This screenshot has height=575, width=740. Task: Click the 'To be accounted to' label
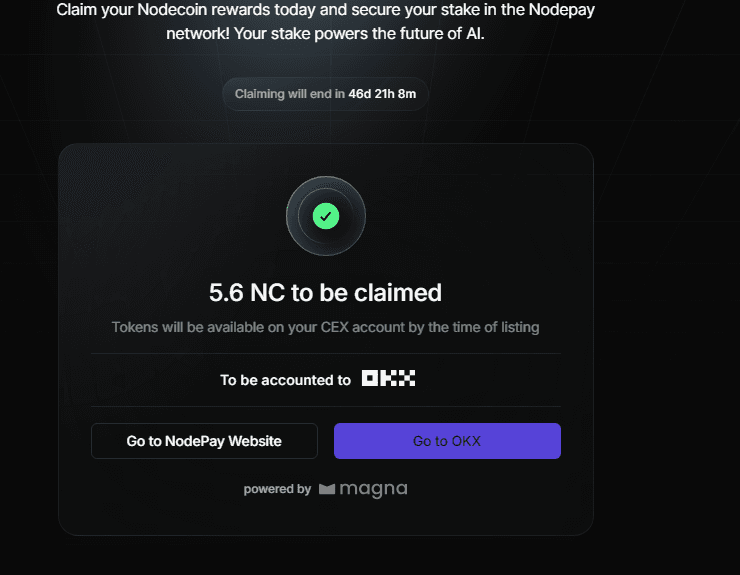(x=285, y=380)
